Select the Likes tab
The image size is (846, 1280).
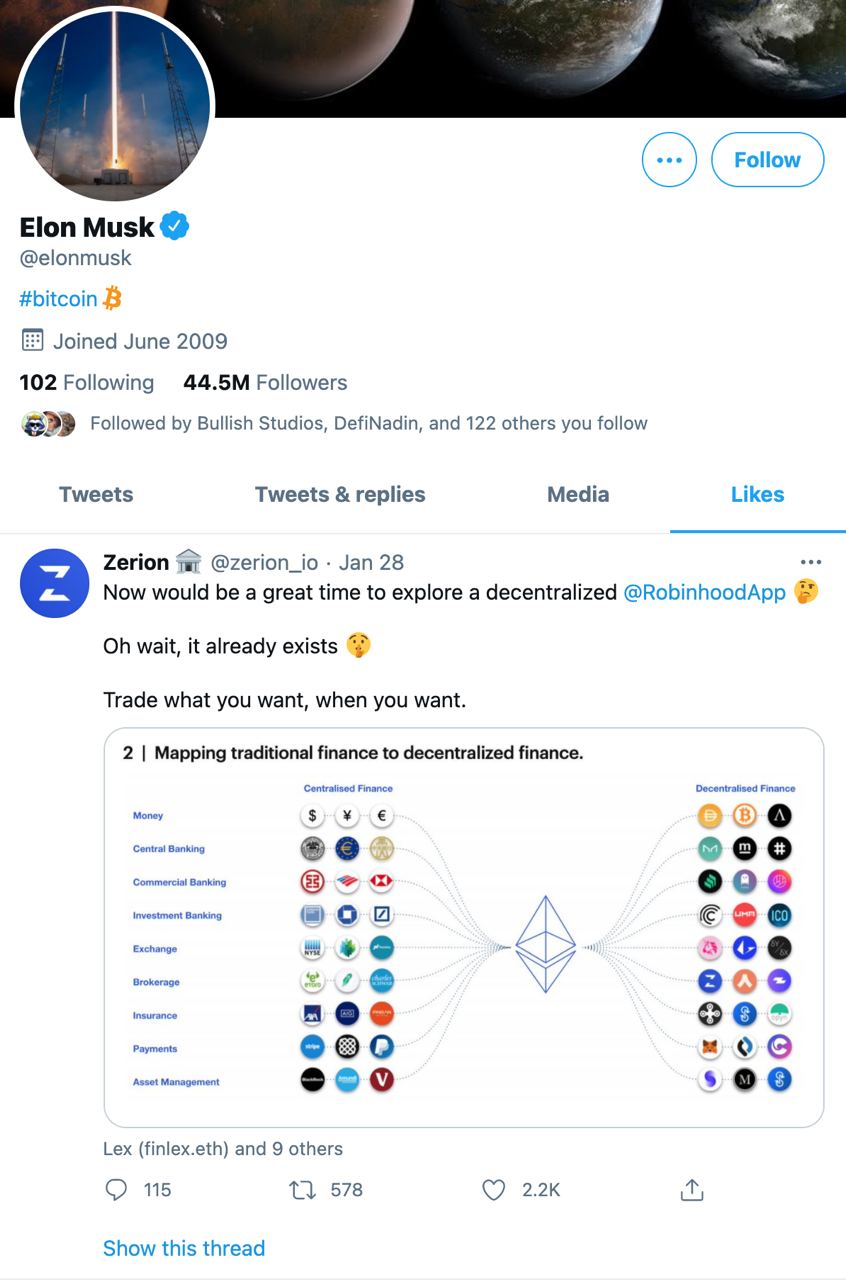coord(757,494)
